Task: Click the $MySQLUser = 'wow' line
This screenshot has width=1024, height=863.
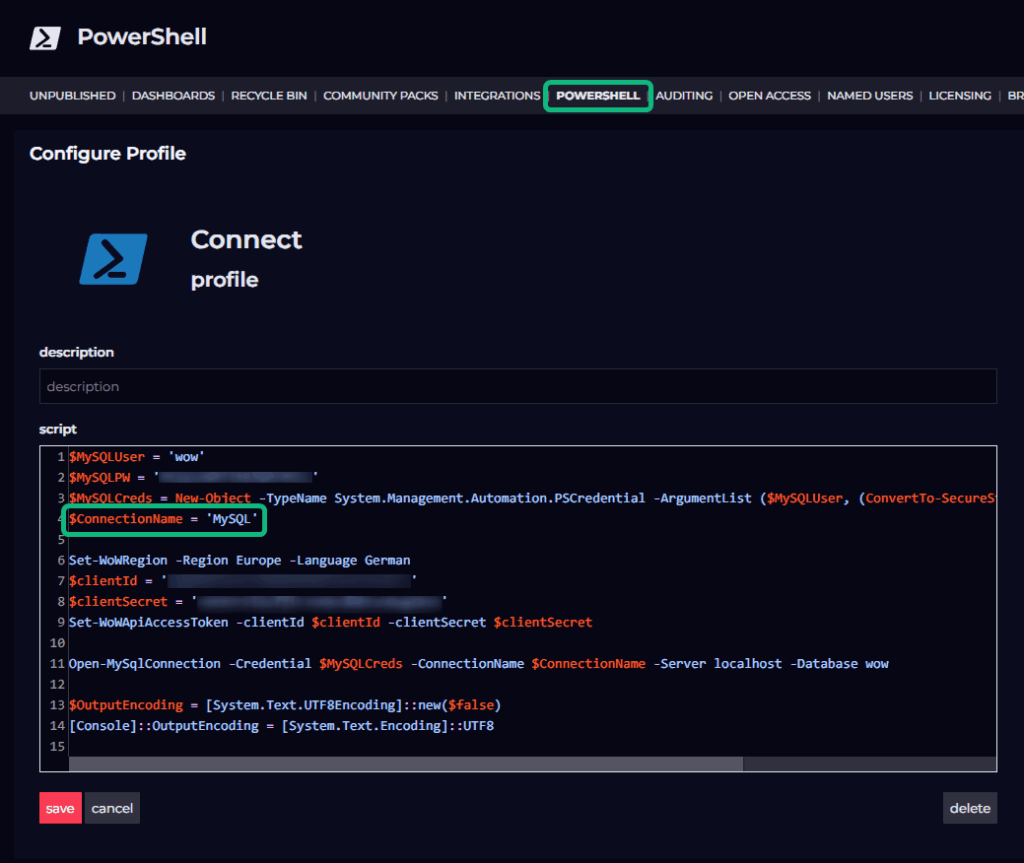Action: click(136, 457)
